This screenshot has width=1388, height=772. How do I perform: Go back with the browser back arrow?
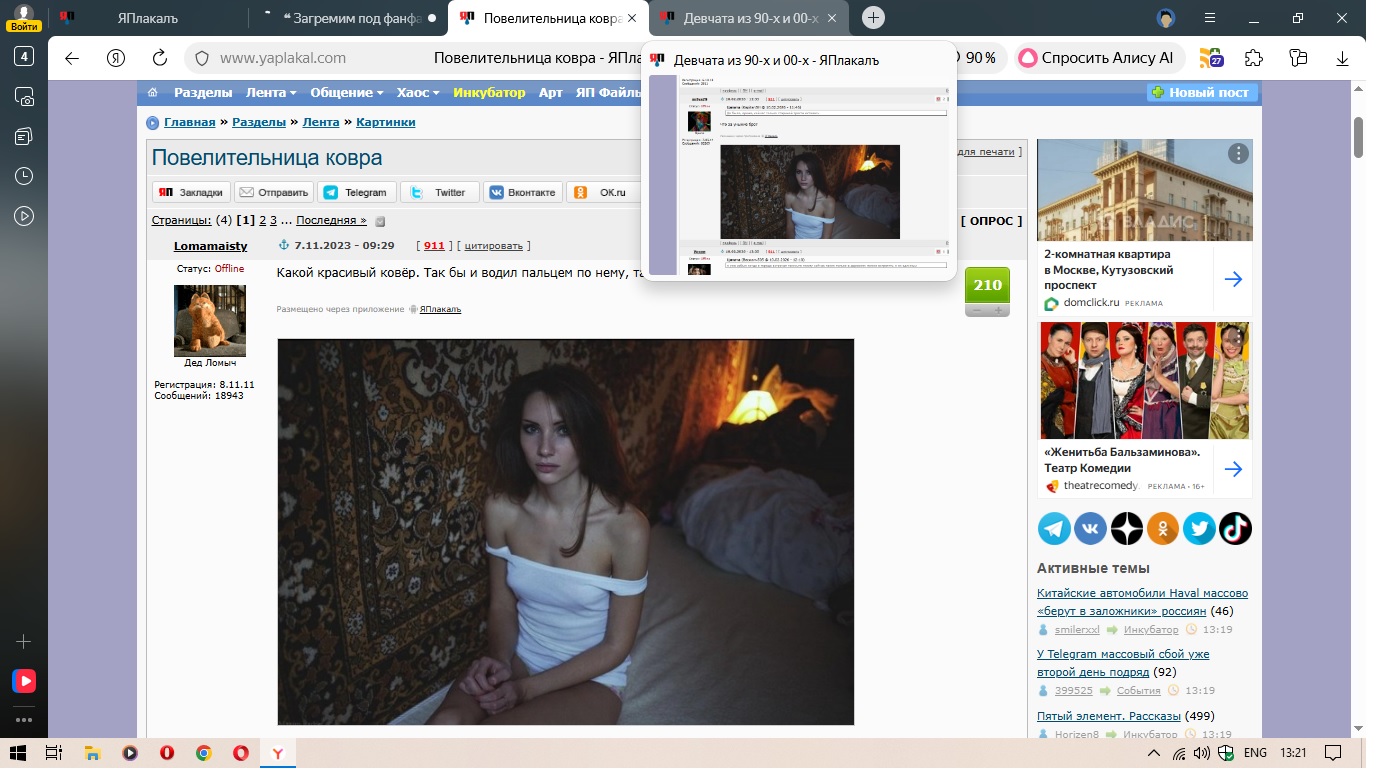coord(72,58)
